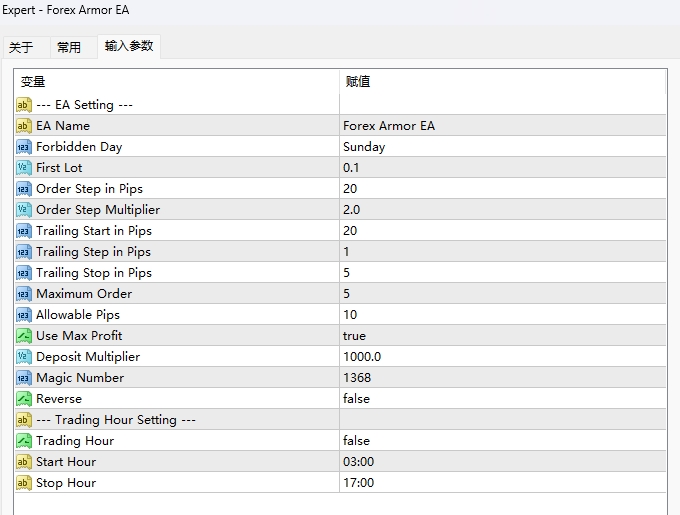This screenshot has width=680, height=515.
Task: Edit Trailing Start in Pips value 20
Action: click(x=503, y=231)
